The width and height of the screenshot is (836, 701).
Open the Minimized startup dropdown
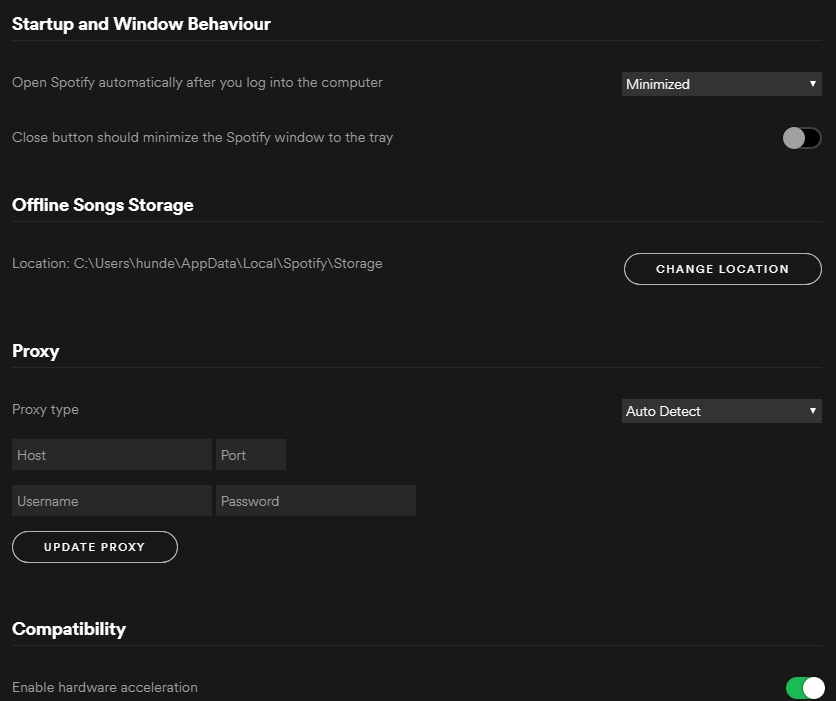(x=721, y=84)
